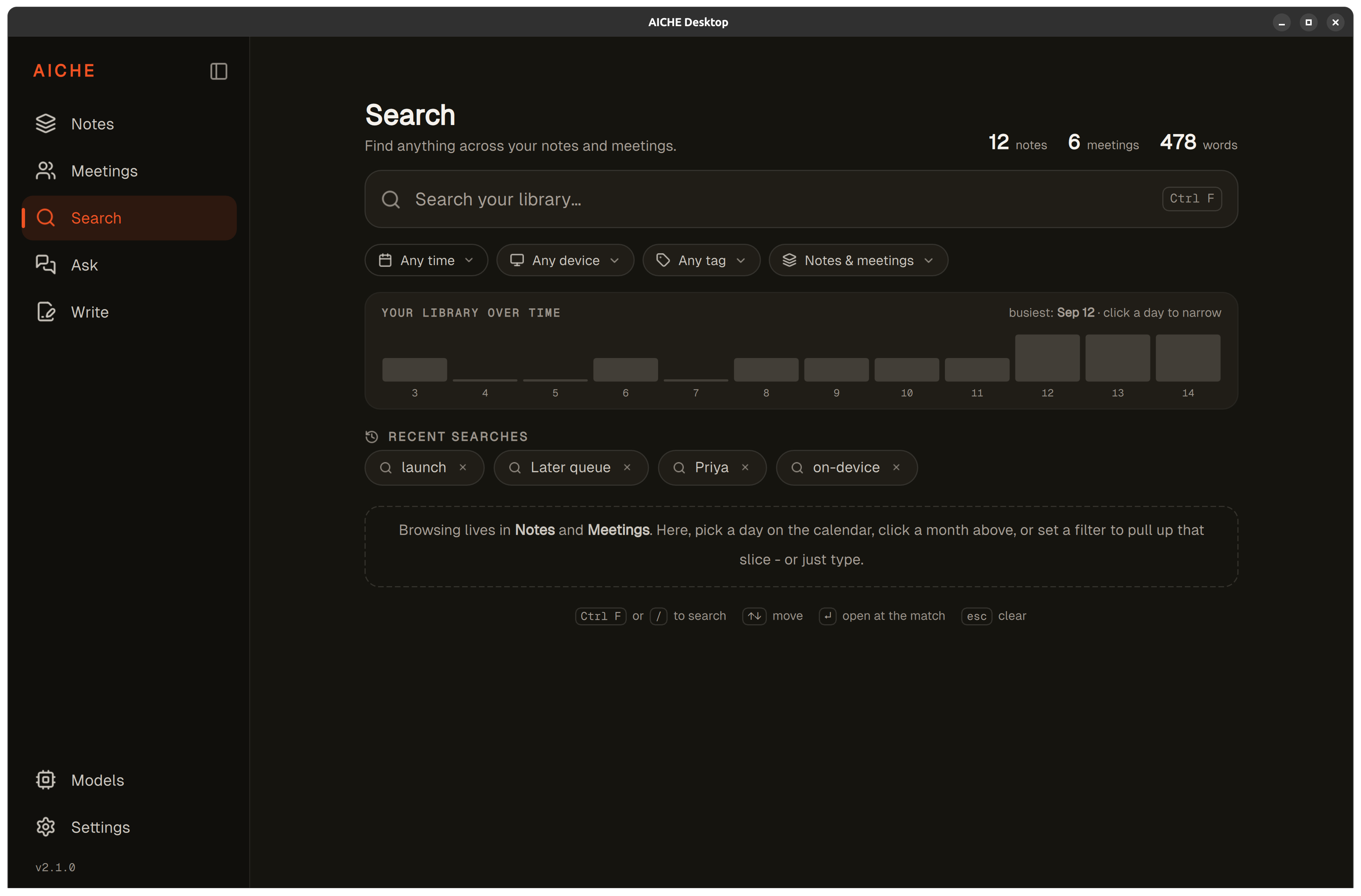Open the Models page in sidebar
The height and width of the screenshot is (896, 1361).
(x=129, y=780)
